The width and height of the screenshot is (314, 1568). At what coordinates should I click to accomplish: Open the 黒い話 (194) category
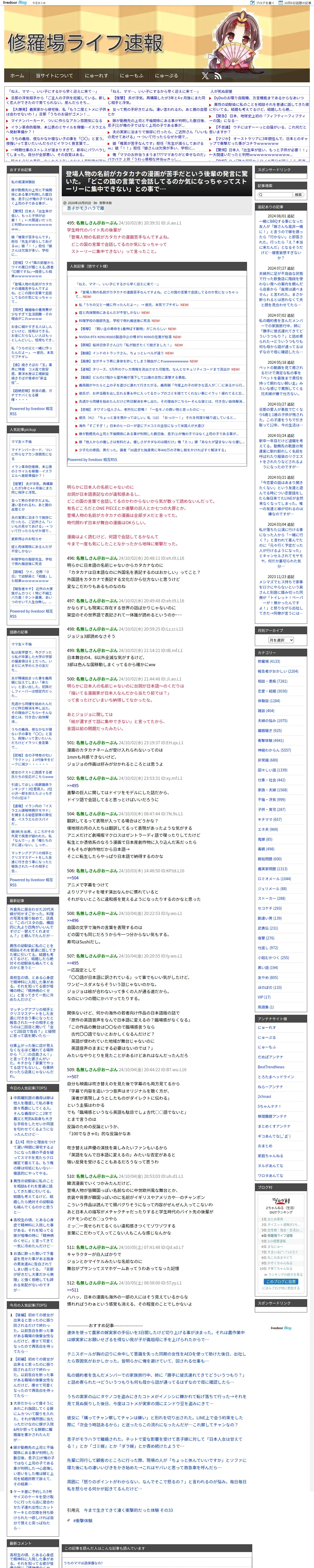pyautogui.click(x=267, y=967)
